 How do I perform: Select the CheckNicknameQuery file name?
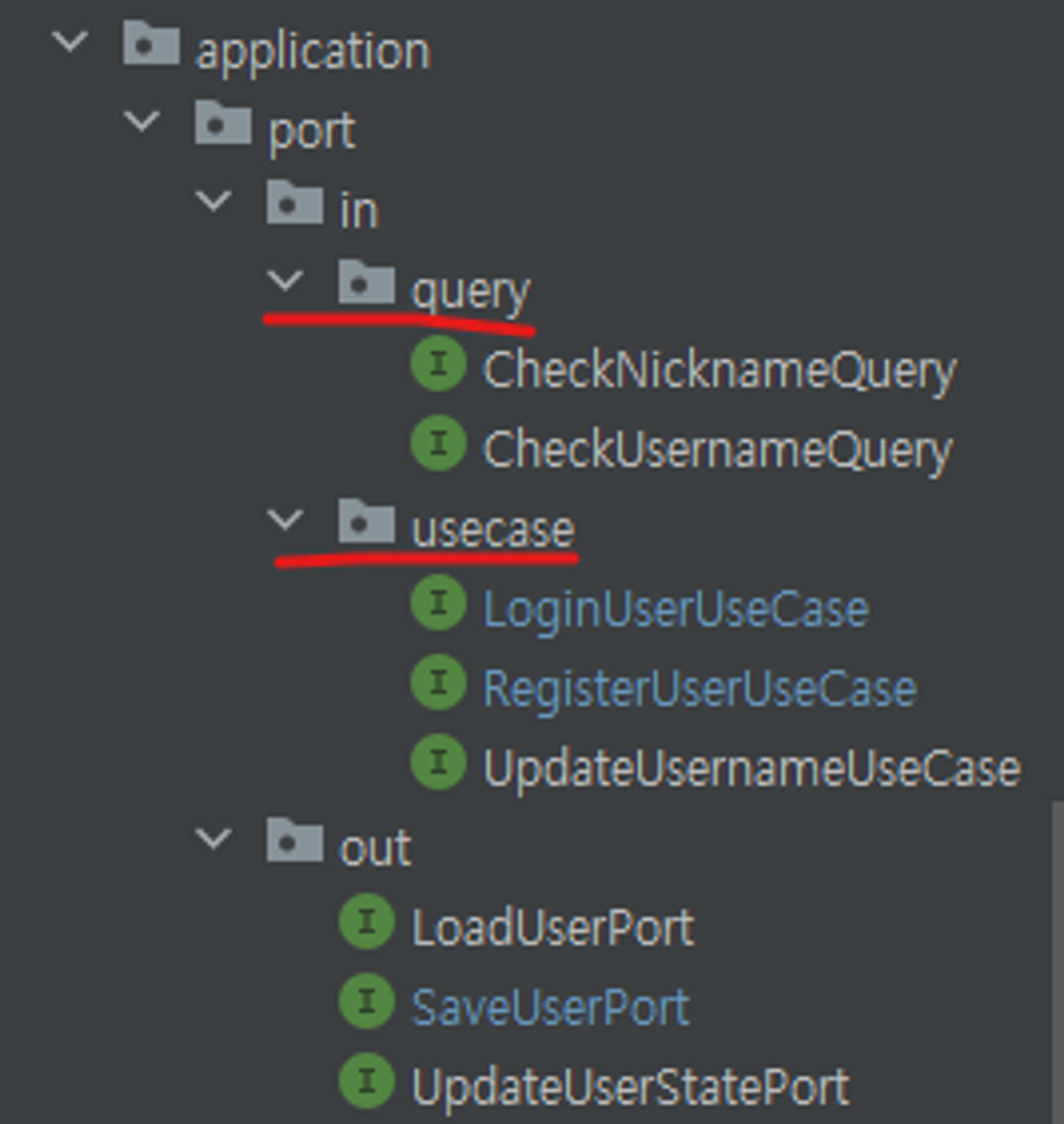click(719, 370)
